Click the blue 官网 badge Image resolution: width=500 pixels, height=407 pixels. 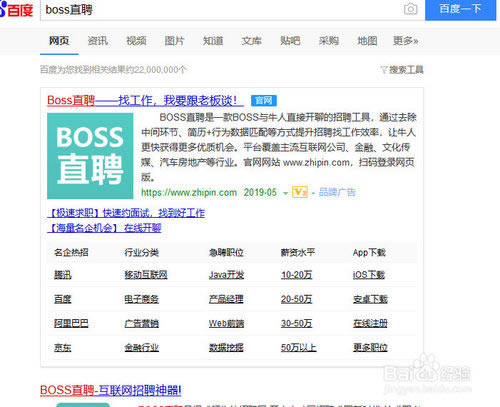tap(264, 101)
